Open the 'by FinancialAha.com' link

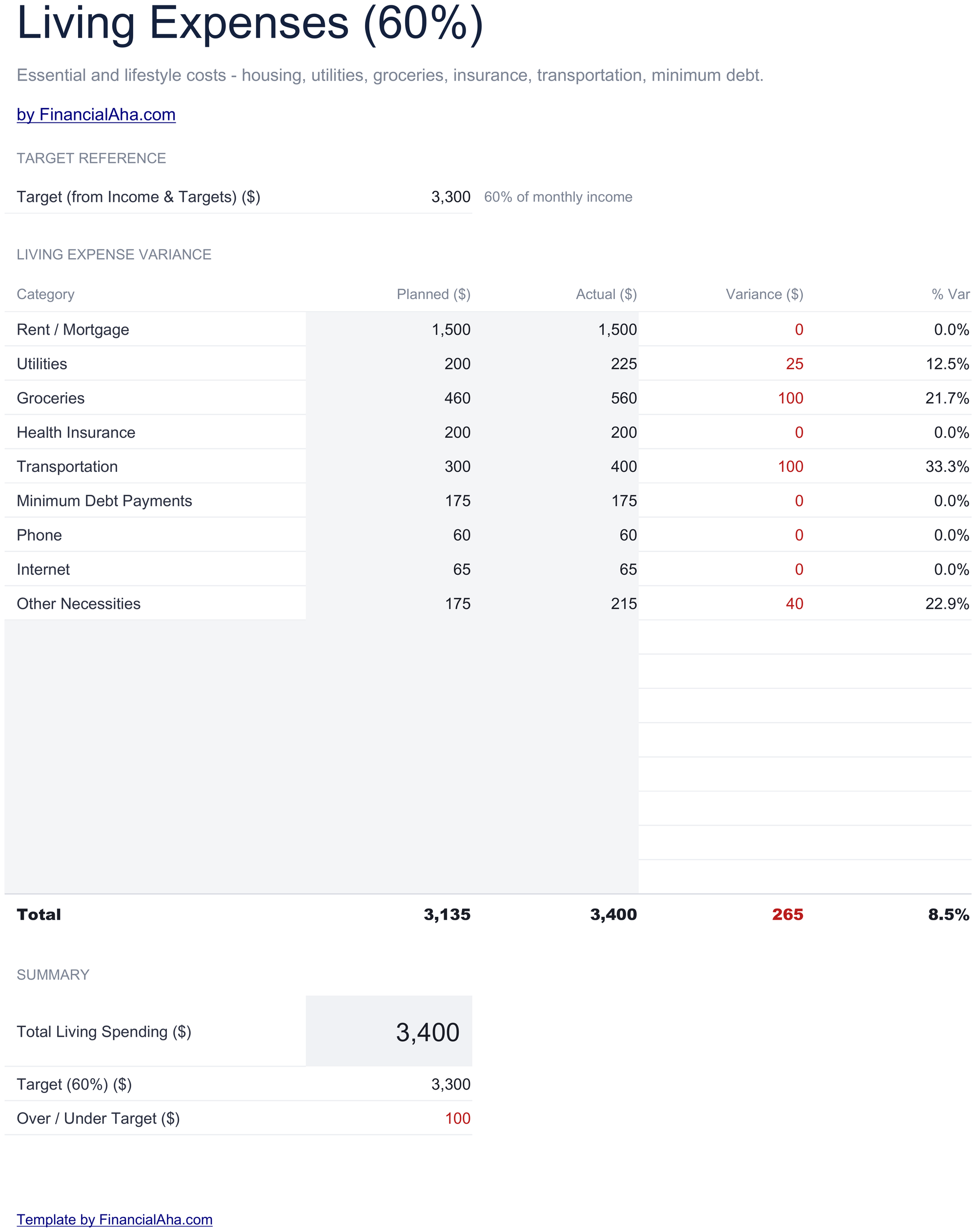coord(96,115)
